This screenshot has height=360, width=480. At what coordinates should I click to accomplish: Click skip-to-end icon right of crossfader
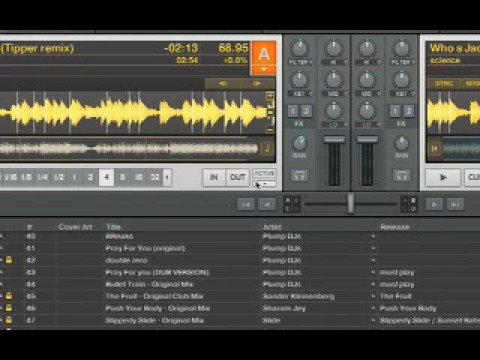pyautogui.click(x=455, y=204)
